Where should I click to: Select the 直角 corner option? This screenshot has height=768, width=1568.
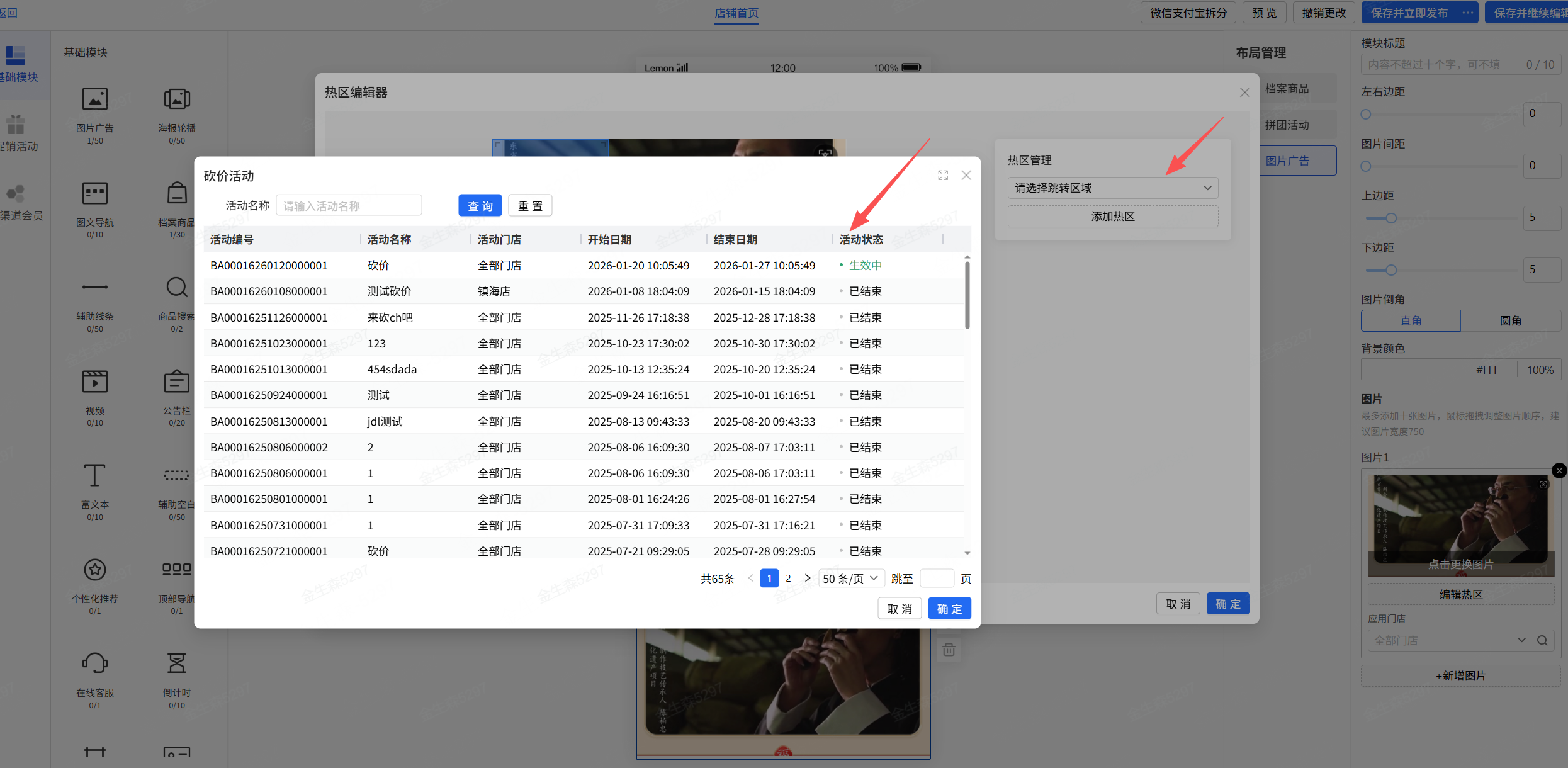1410,321
